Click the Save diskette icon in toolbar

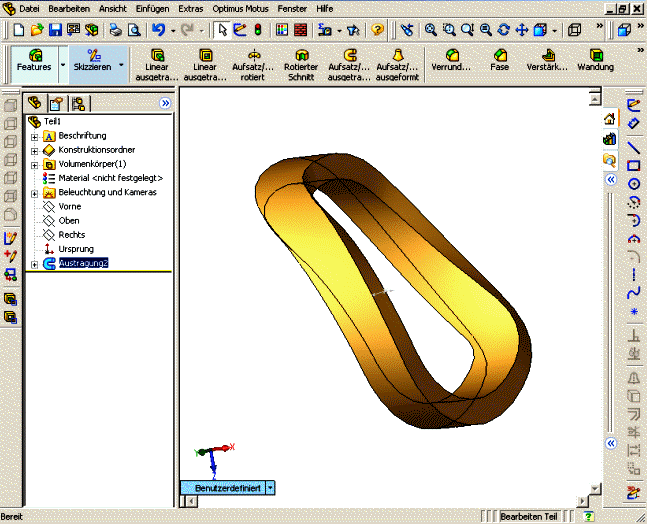pyautogui.click(x=56, y=30)
